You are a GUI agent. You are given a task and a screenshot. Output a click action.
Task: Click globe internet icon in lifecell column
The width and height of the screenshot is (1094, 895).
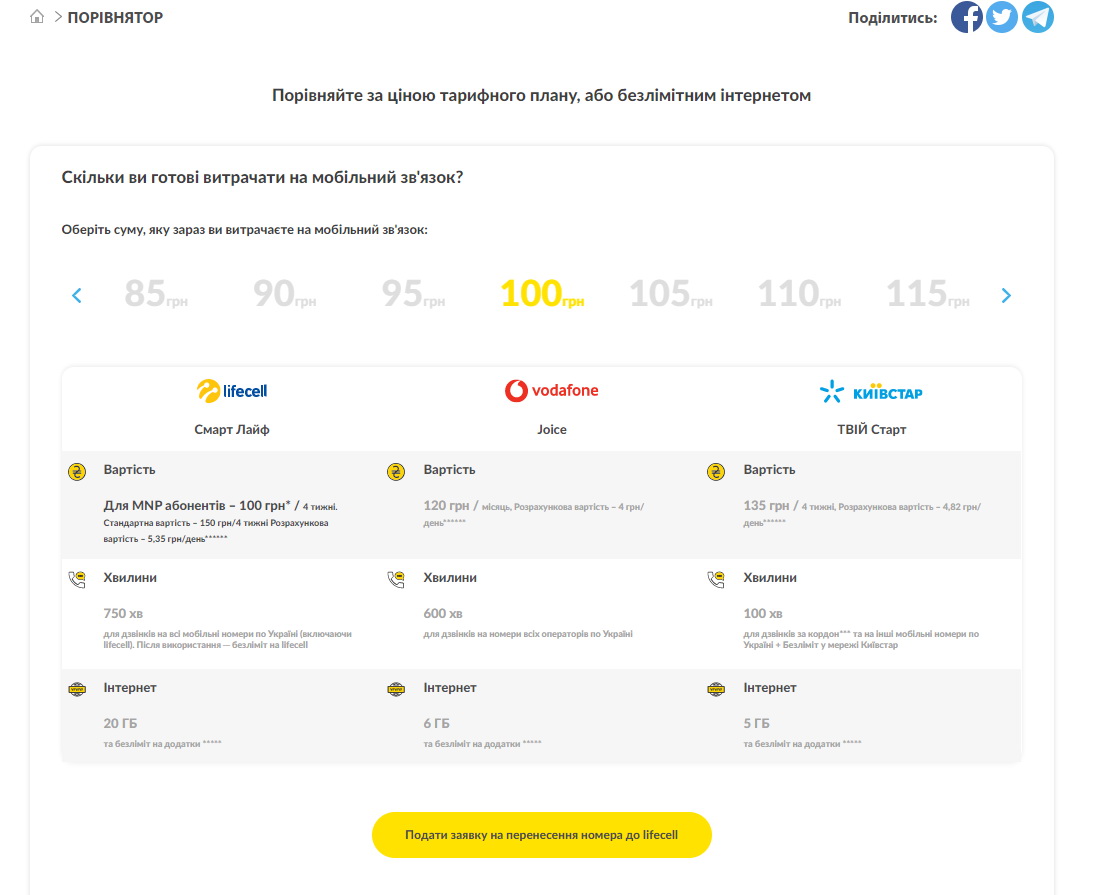click(77, 689)
